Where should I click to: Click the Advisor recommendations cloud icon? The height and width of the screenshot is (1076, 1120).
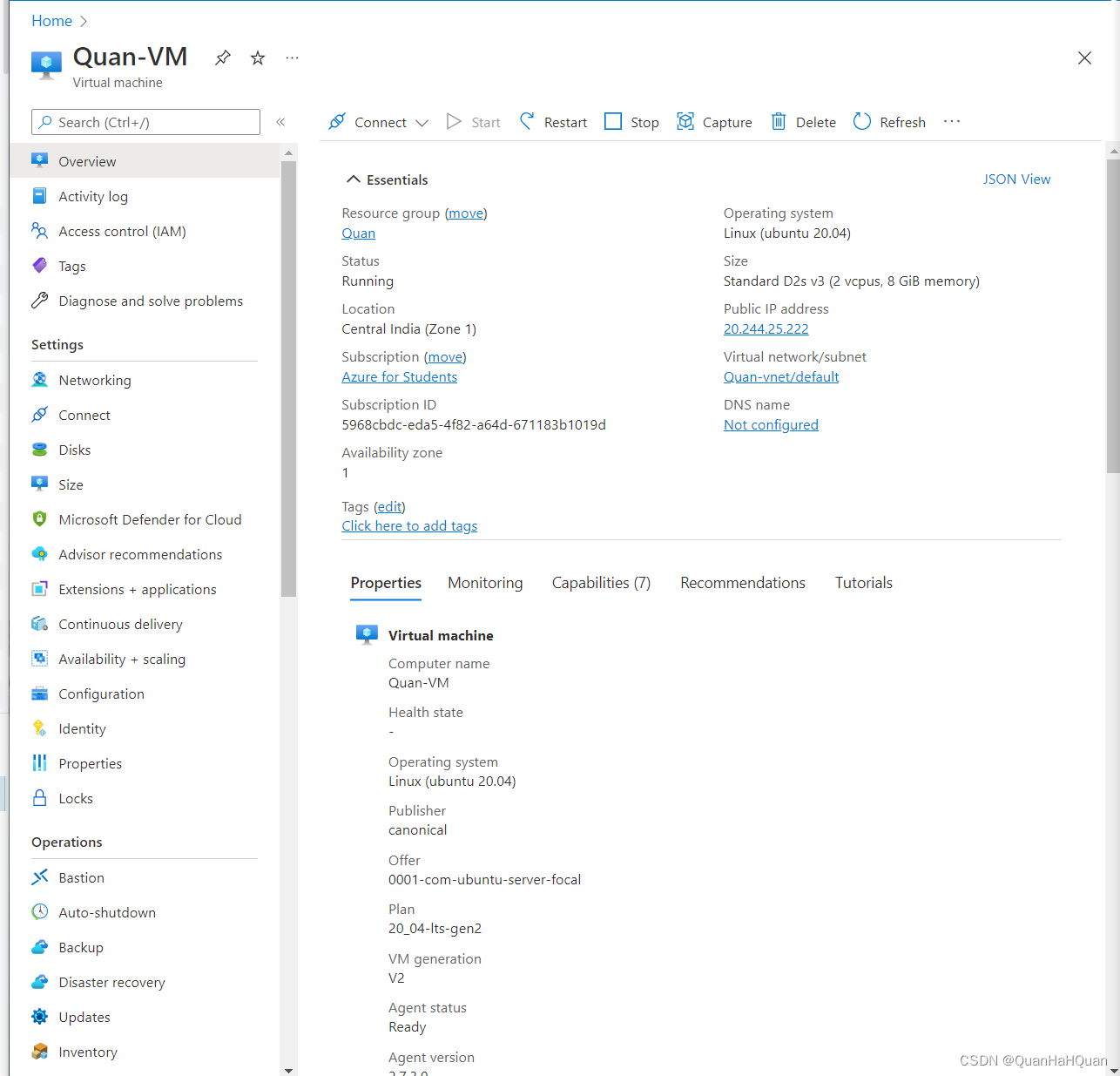pos(39,554)
